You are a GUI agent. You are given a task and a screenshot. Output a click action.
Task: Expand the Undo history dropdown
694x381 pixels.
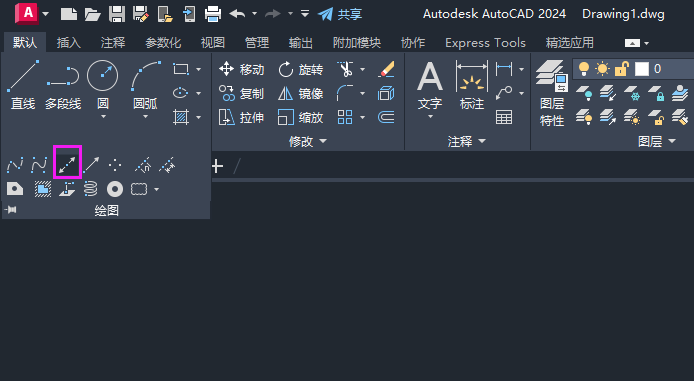point(254,14)
